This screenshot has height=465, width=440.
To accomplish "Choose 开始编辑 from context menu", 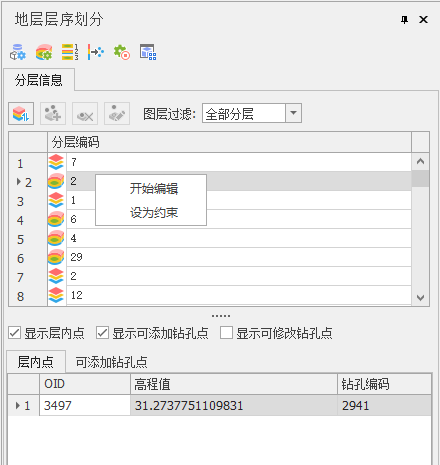I will tap(154, 189).
